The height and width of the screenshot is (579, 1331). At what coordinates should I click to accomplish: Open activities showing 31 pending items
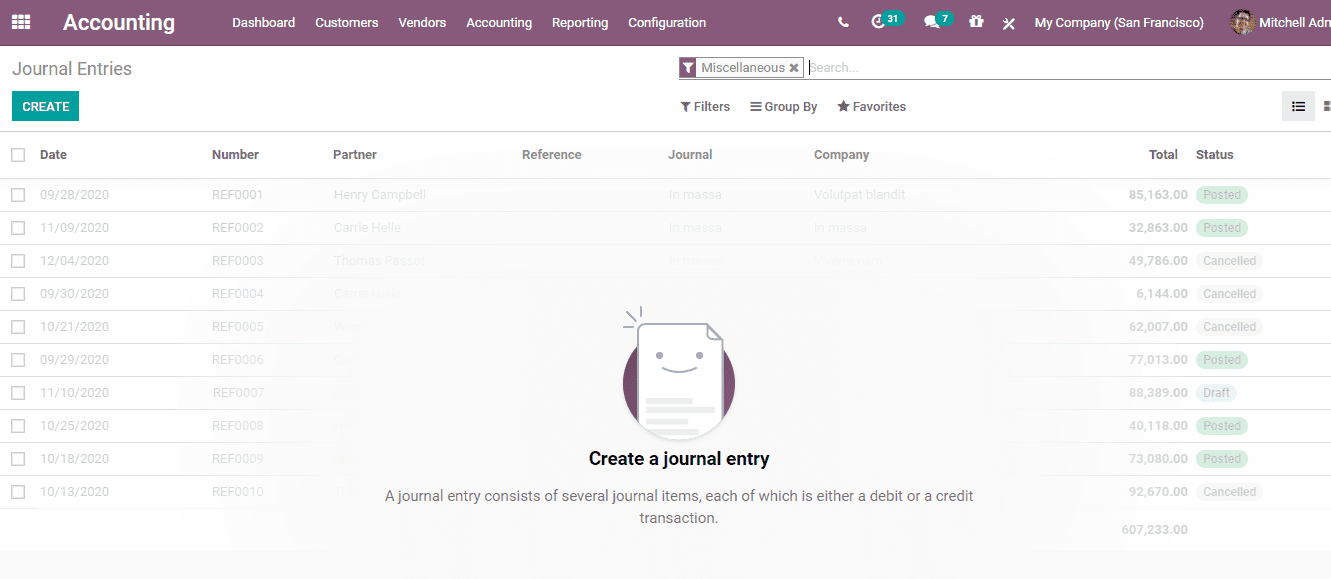coord(881,21)
